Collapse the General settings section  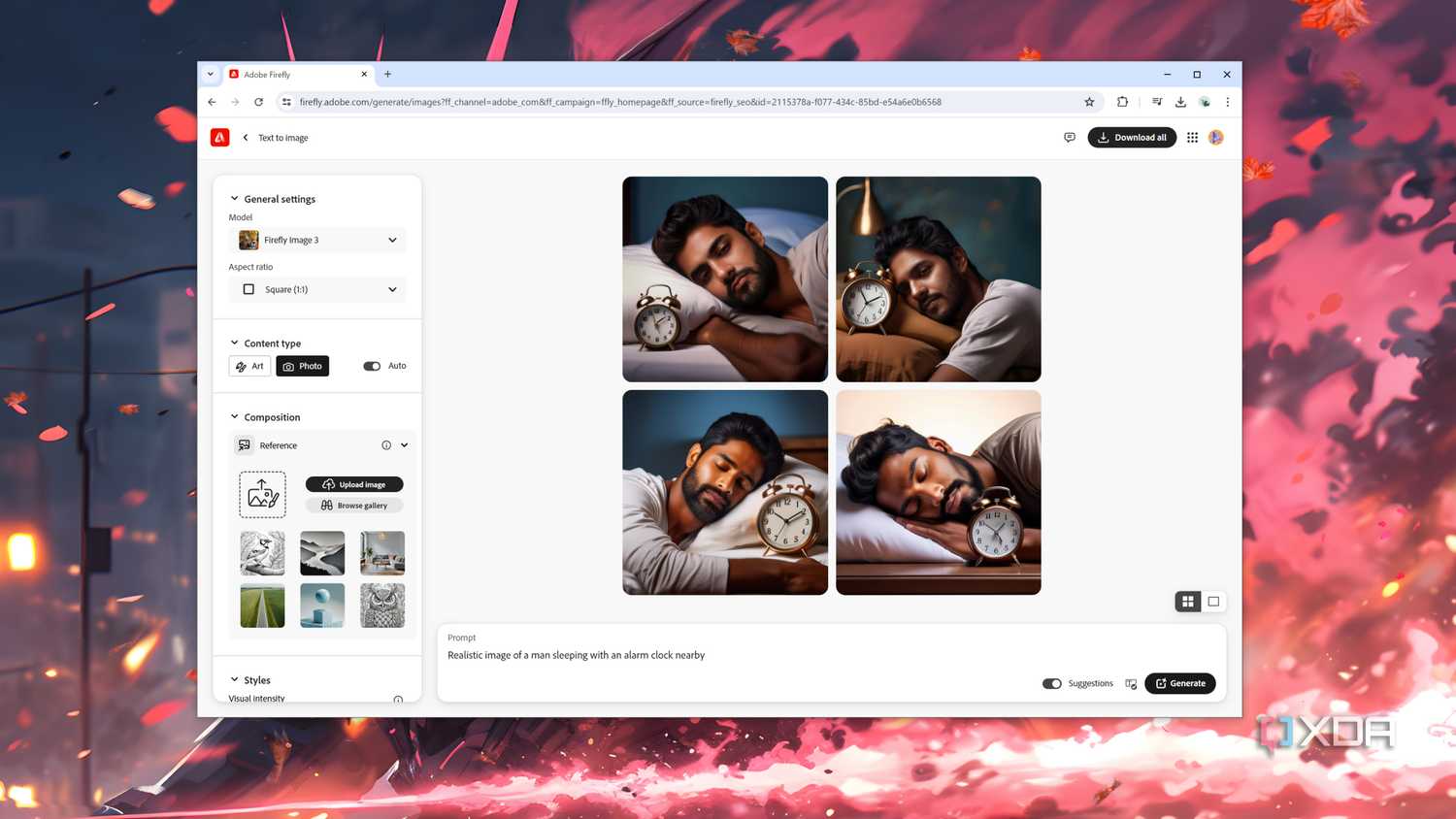pos(234,199)
